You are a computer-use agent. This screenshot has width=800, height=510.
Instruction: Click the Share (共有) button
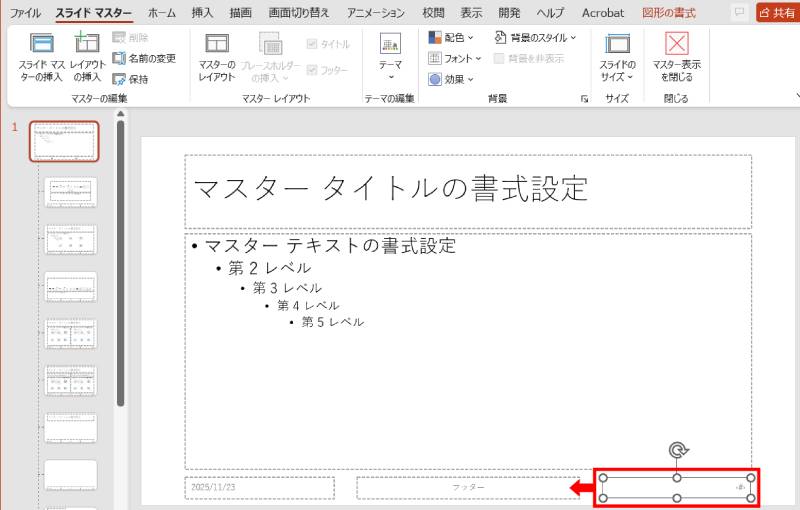pyautogui.click(x=778, y=13)
